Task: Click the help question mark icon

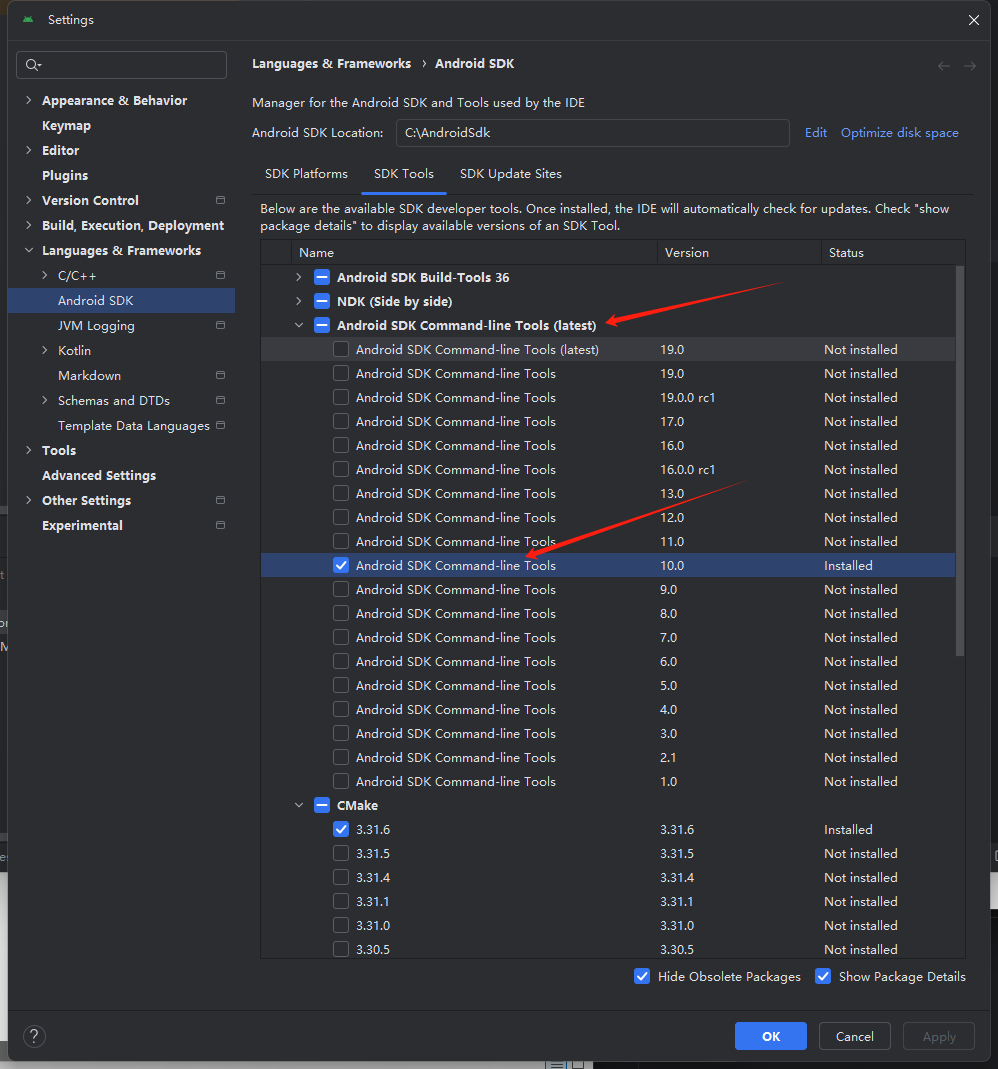Action: tap(34, 1036)
